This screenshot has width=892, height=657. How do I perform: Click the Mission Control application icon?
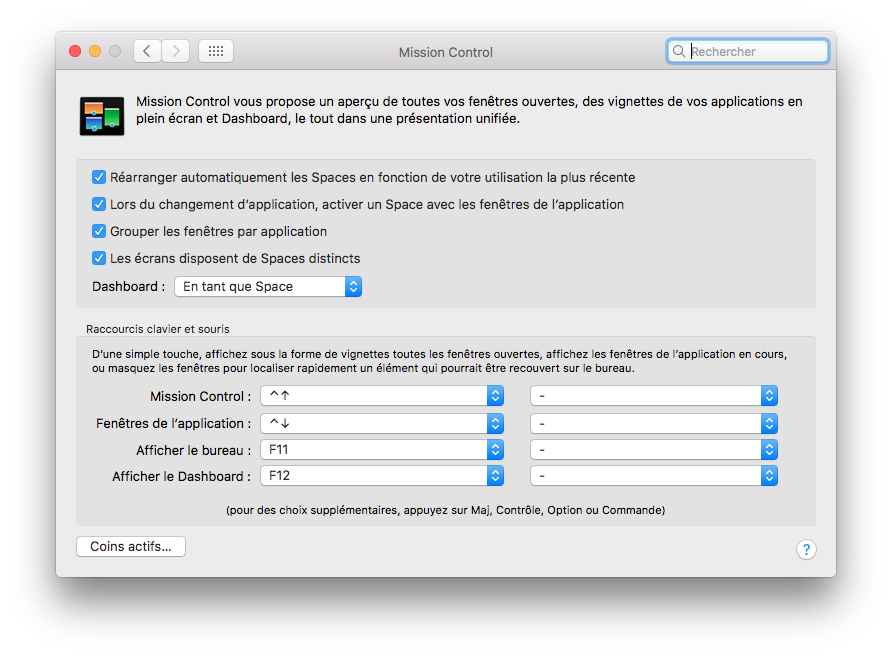[101, 115]
